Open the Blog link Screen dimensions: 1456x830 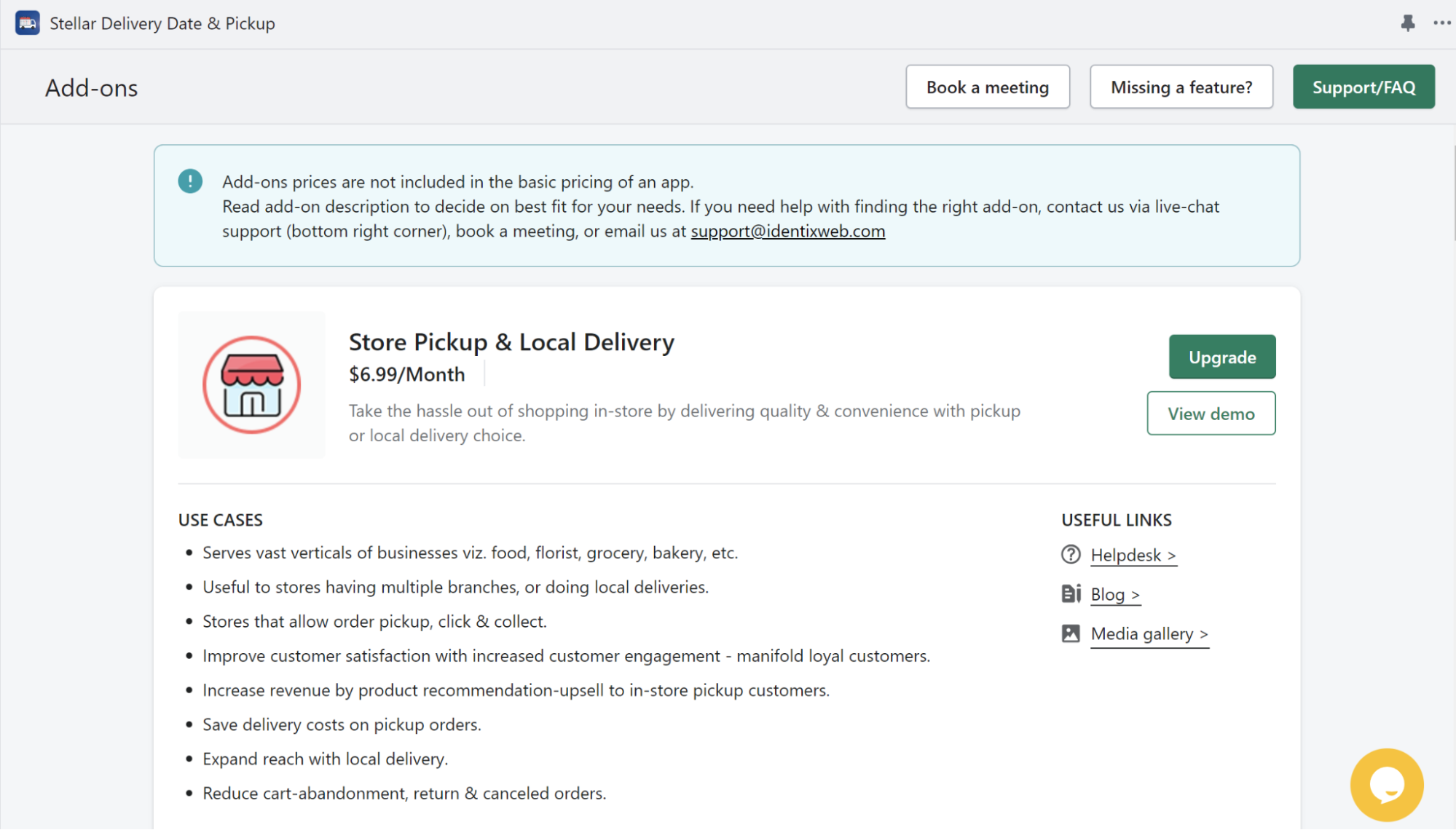pos(1114,595)
